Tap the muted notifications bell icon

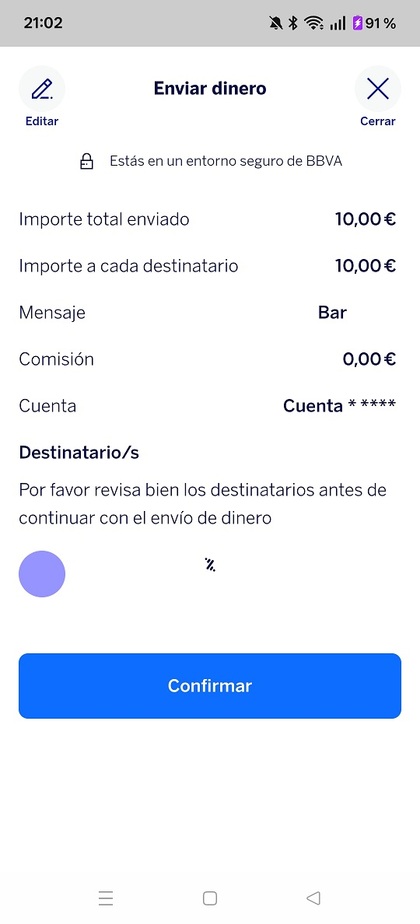click(275, 24)
